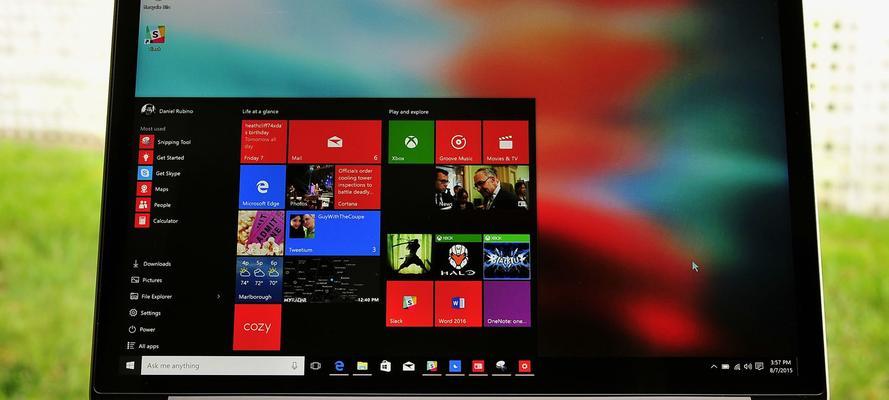This screenshot has height=400, width=889.
Task: Click the Play and explore group header
Action: [409, 112]
